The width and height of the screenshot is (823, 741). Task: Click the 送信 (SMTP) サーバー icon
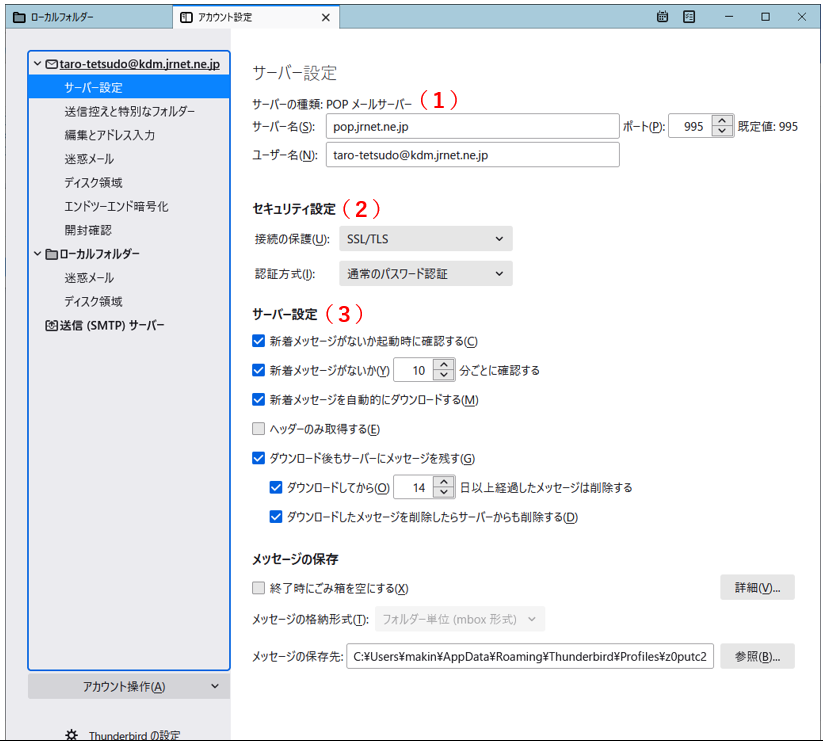[x=52, y=325]
